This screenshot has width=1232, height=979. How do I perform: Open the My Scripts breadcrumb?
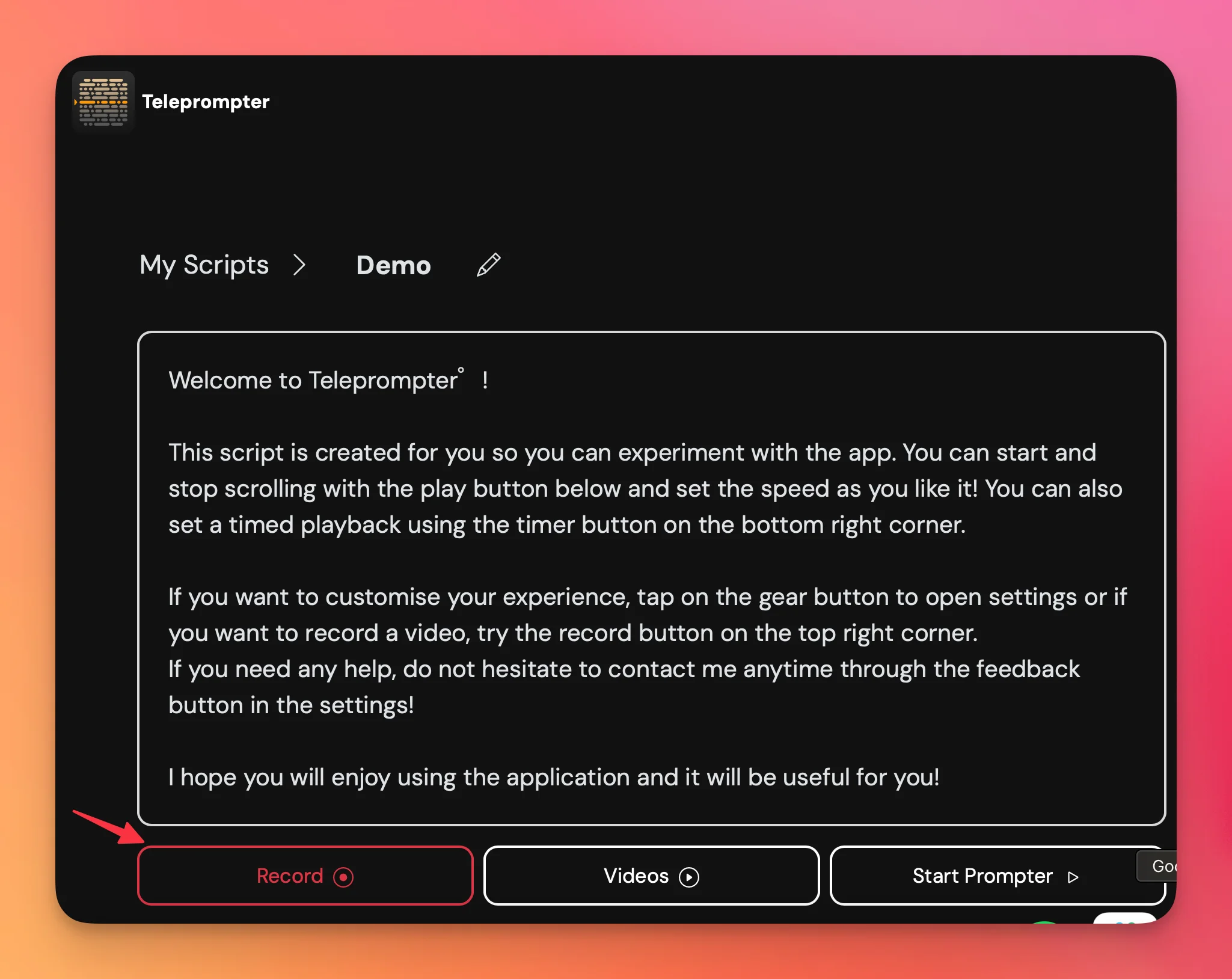204,265
